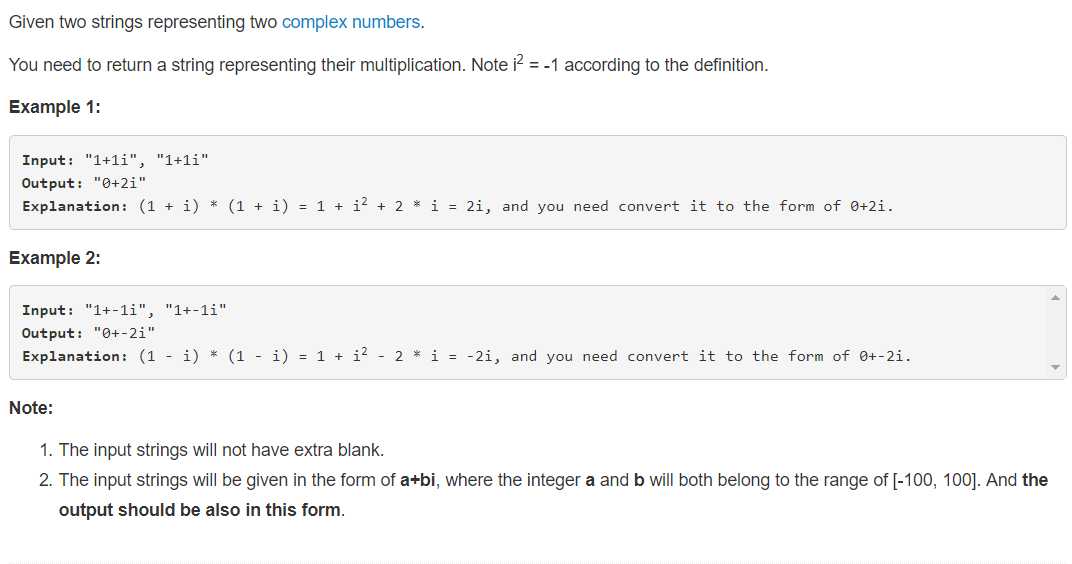Click the Example 2 explanation line
Viewport: 1072px width, 564px height.
pyautogui.click(x=466, y=356)
